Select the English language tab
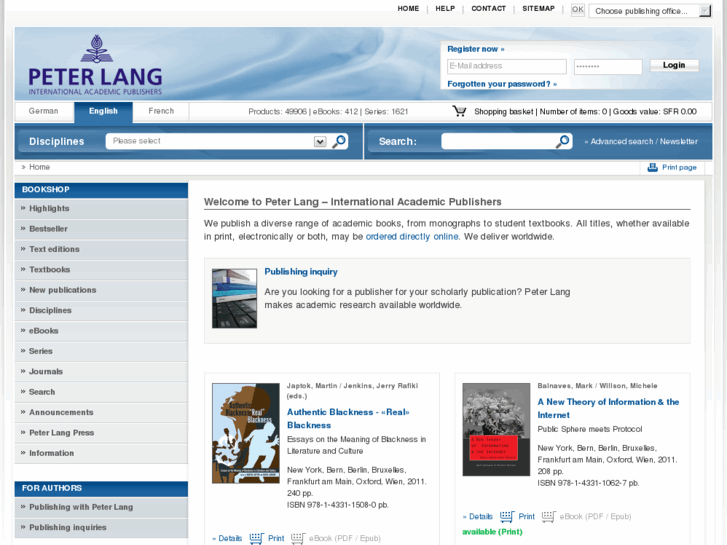 (103, 112)
